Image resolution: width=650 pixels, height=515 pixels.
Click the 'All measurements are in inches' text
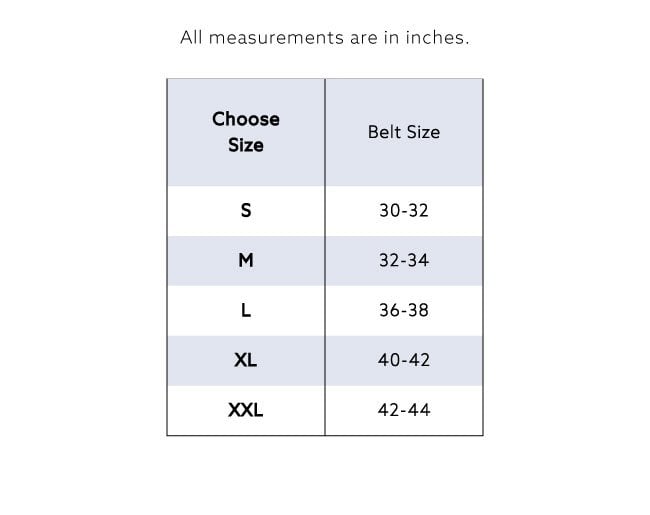point(325,37)
